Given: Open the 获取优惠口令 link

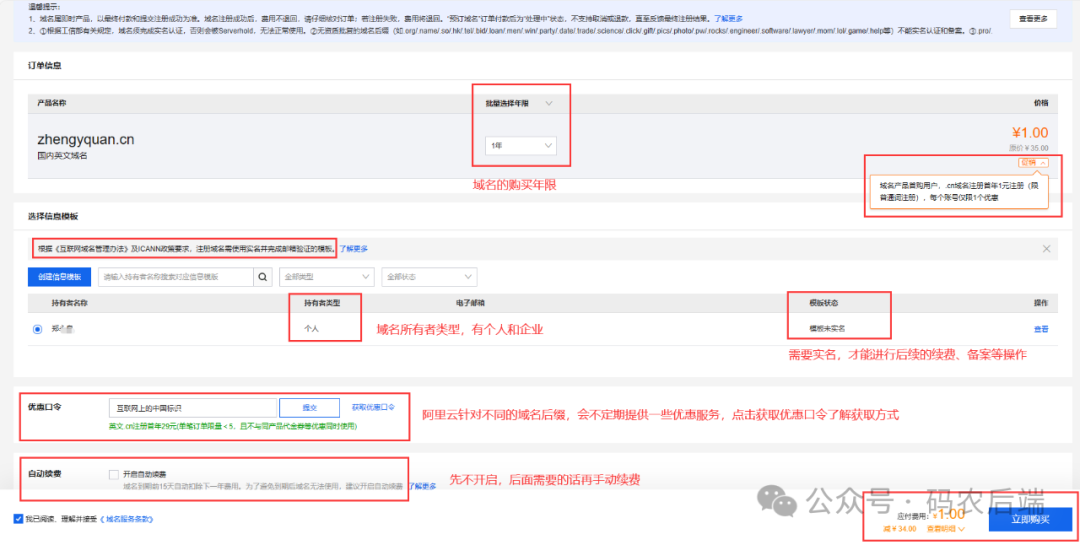Looking at the screenshot, I should coord(373,407).
